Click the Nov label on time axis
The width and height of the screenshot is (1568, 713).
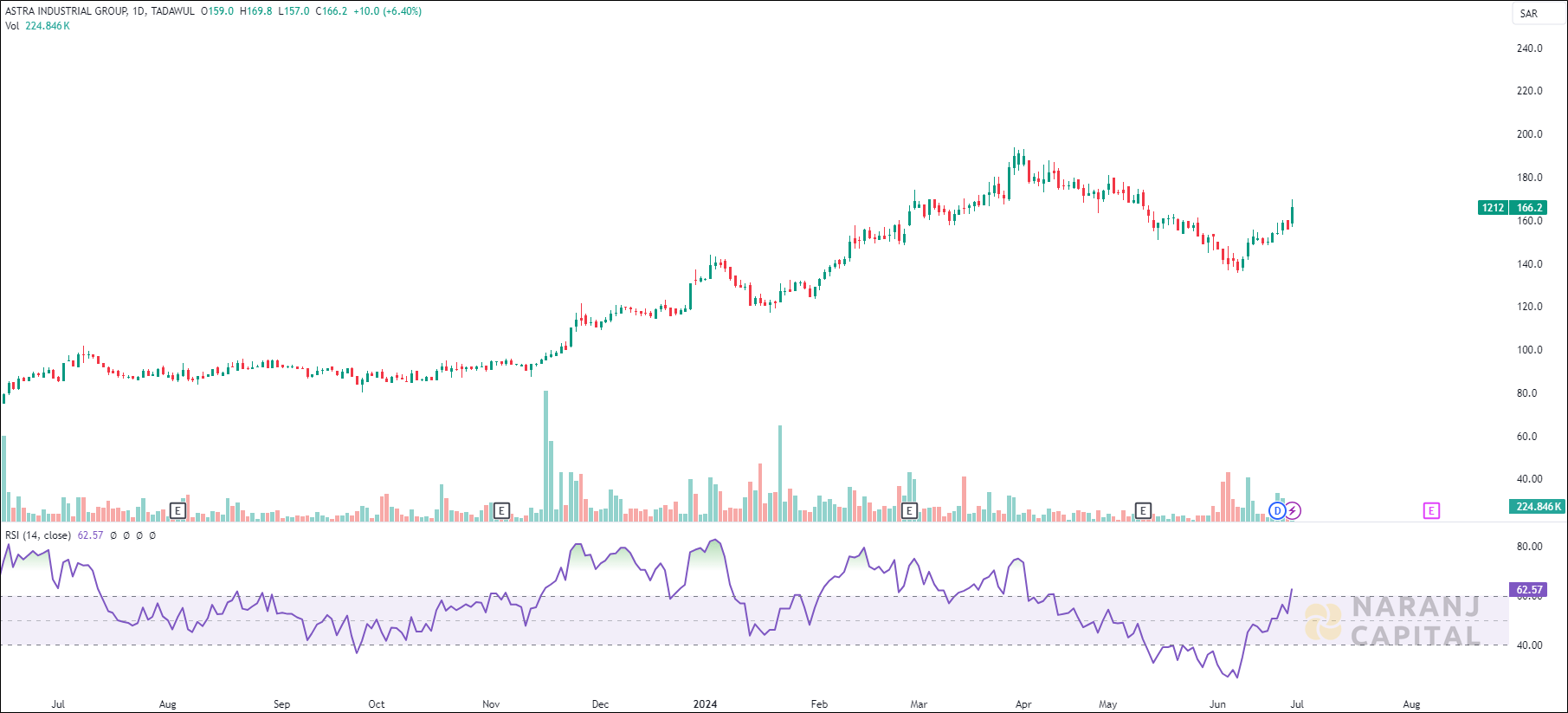pyautogui.click(x=491, y=704)
